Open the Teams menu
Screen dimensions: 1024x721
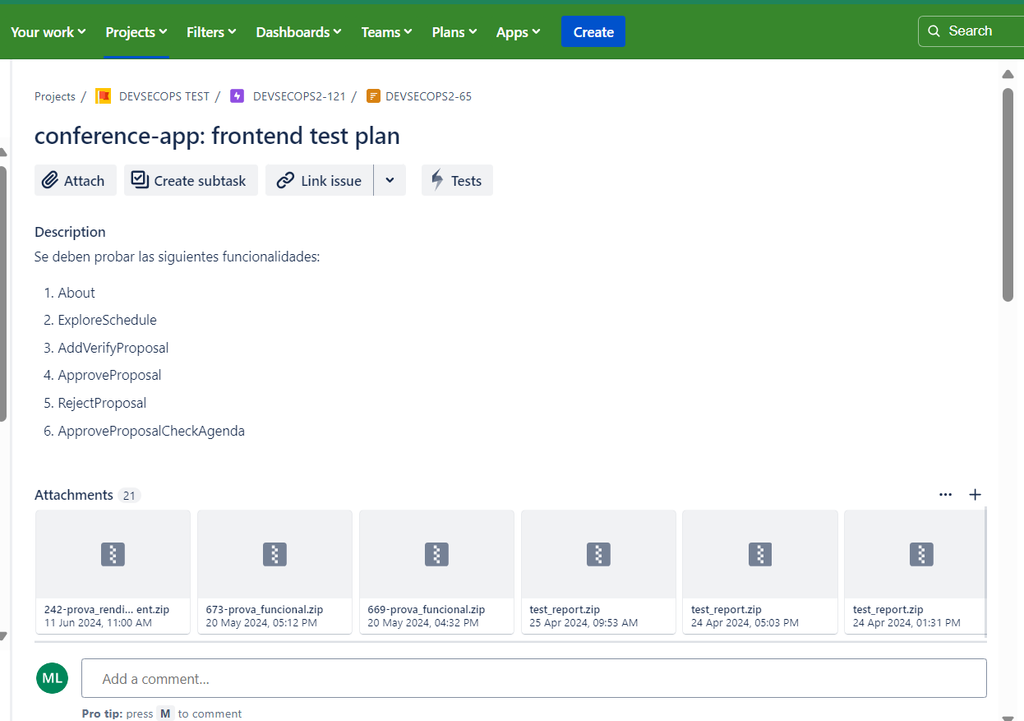tap(386, 32)
